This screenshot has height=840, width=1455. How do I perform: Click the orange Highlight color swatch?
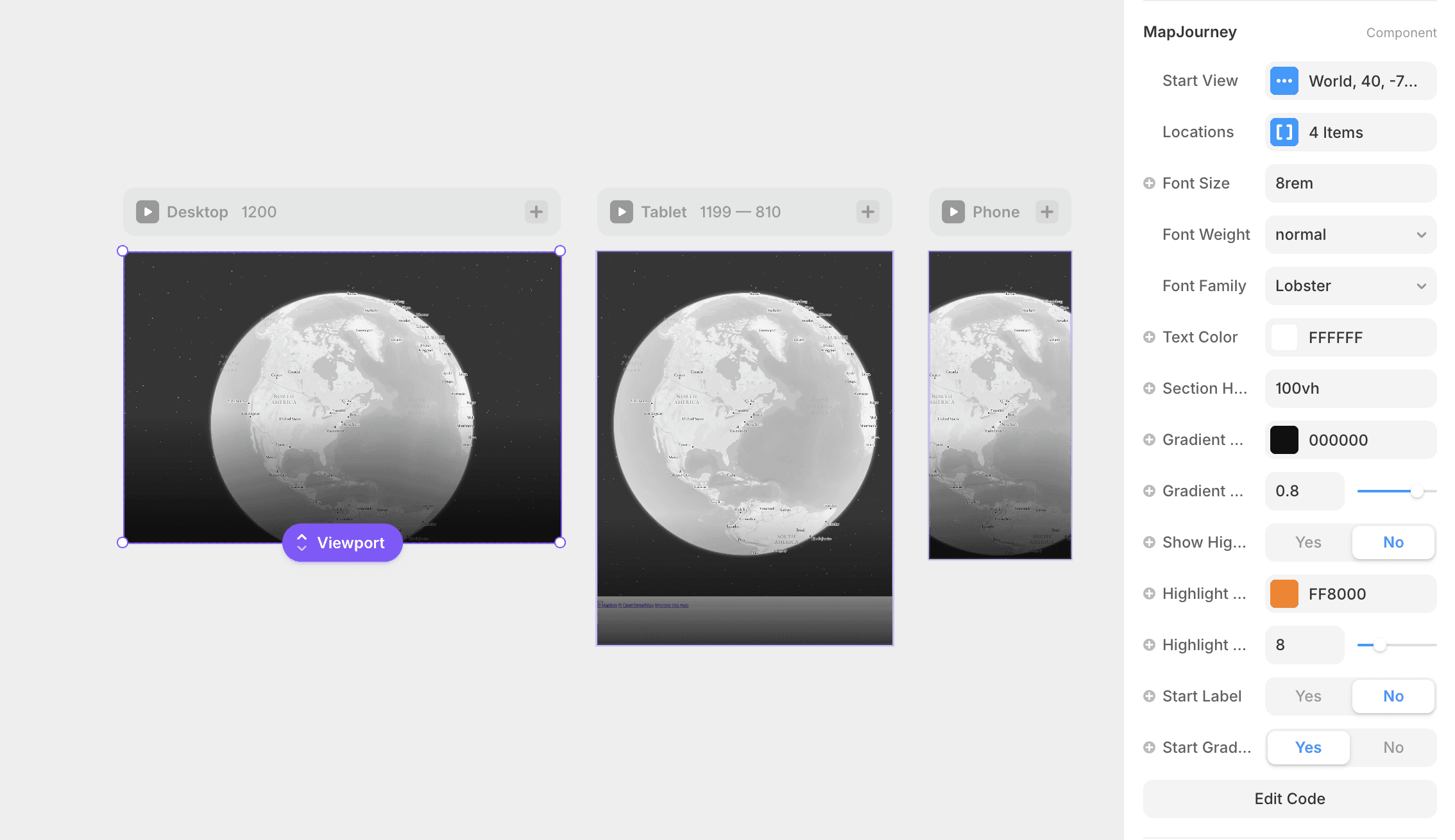(x=1284, y=594)
